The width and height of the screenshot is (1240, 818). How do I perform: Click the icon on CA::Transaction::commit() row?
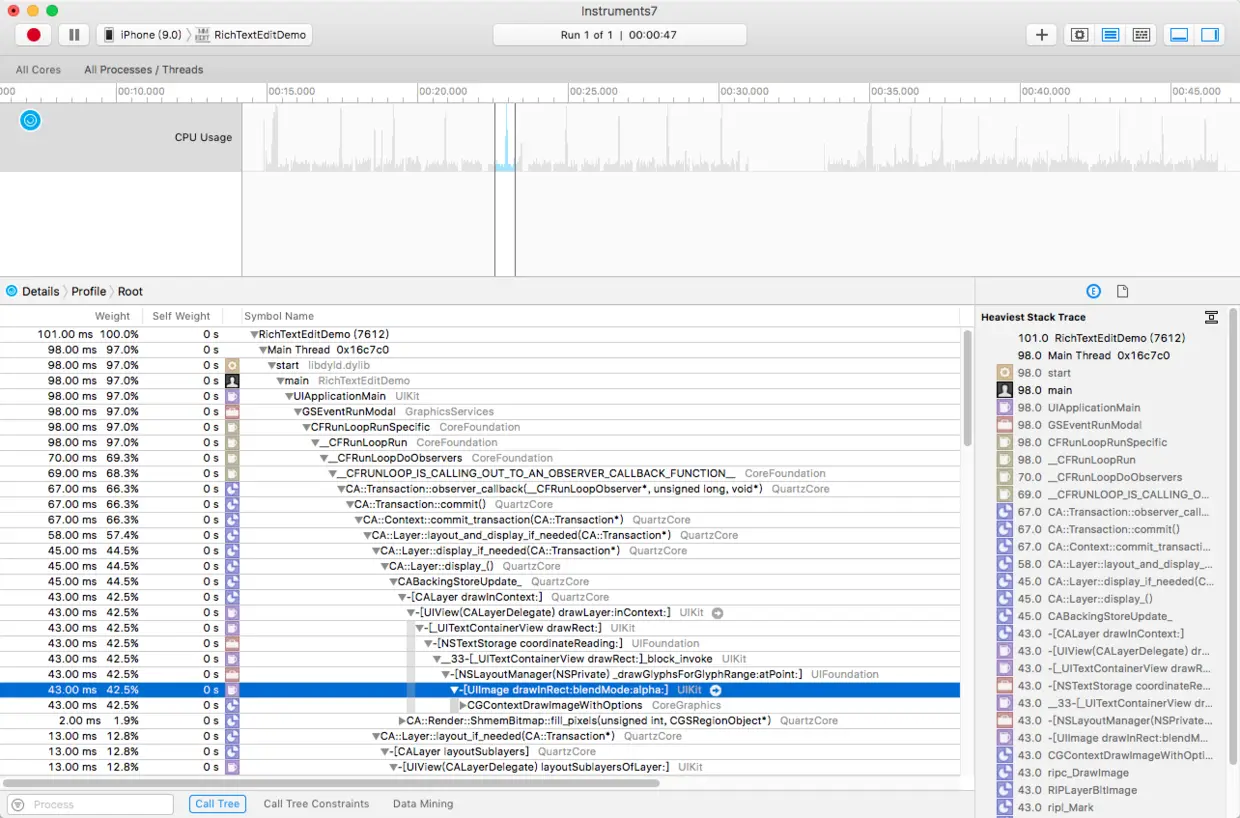point(232,505)
